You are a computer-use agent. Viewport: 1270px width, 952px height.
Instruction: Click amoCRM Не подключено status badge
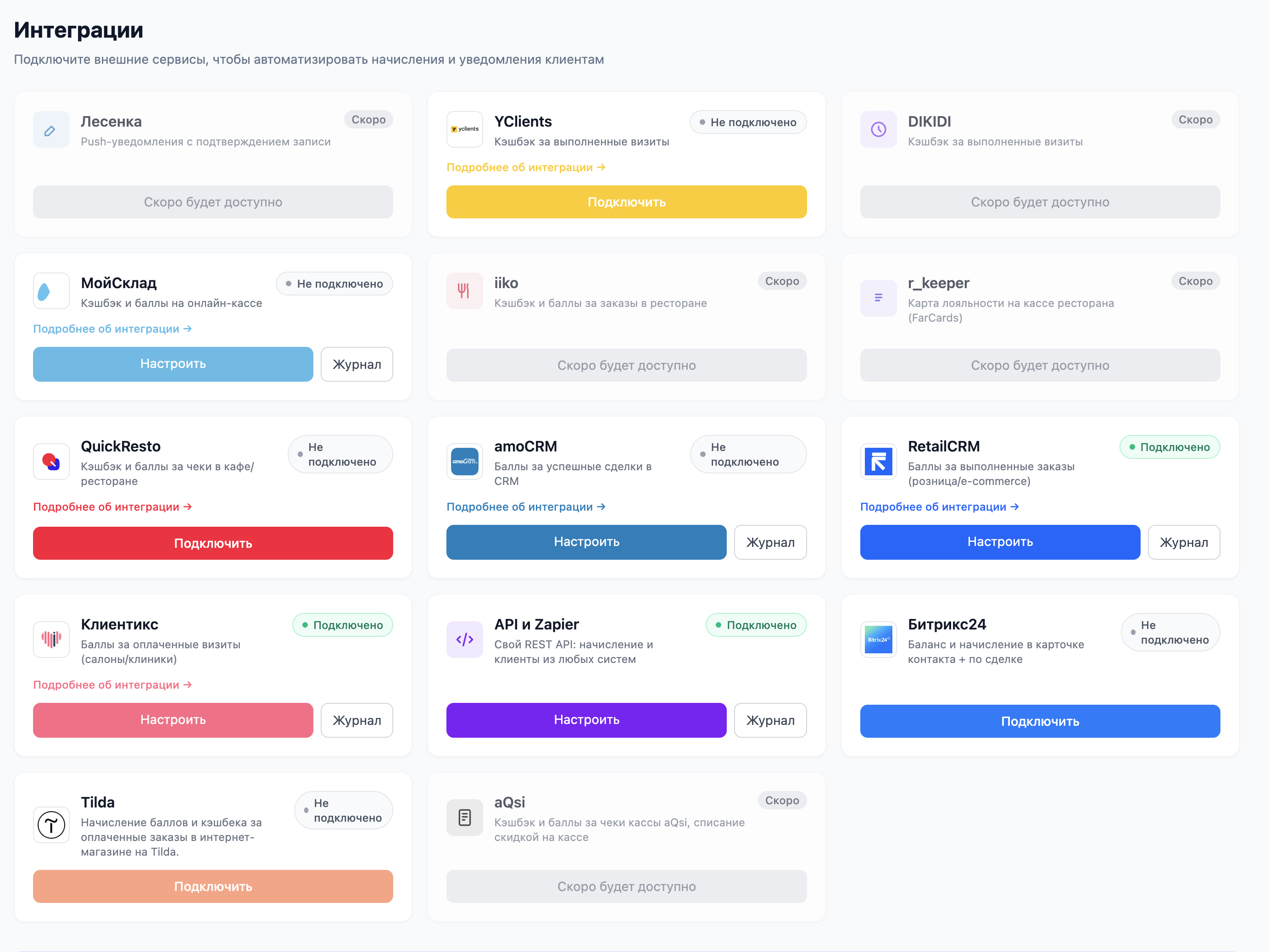click(748, 454)
